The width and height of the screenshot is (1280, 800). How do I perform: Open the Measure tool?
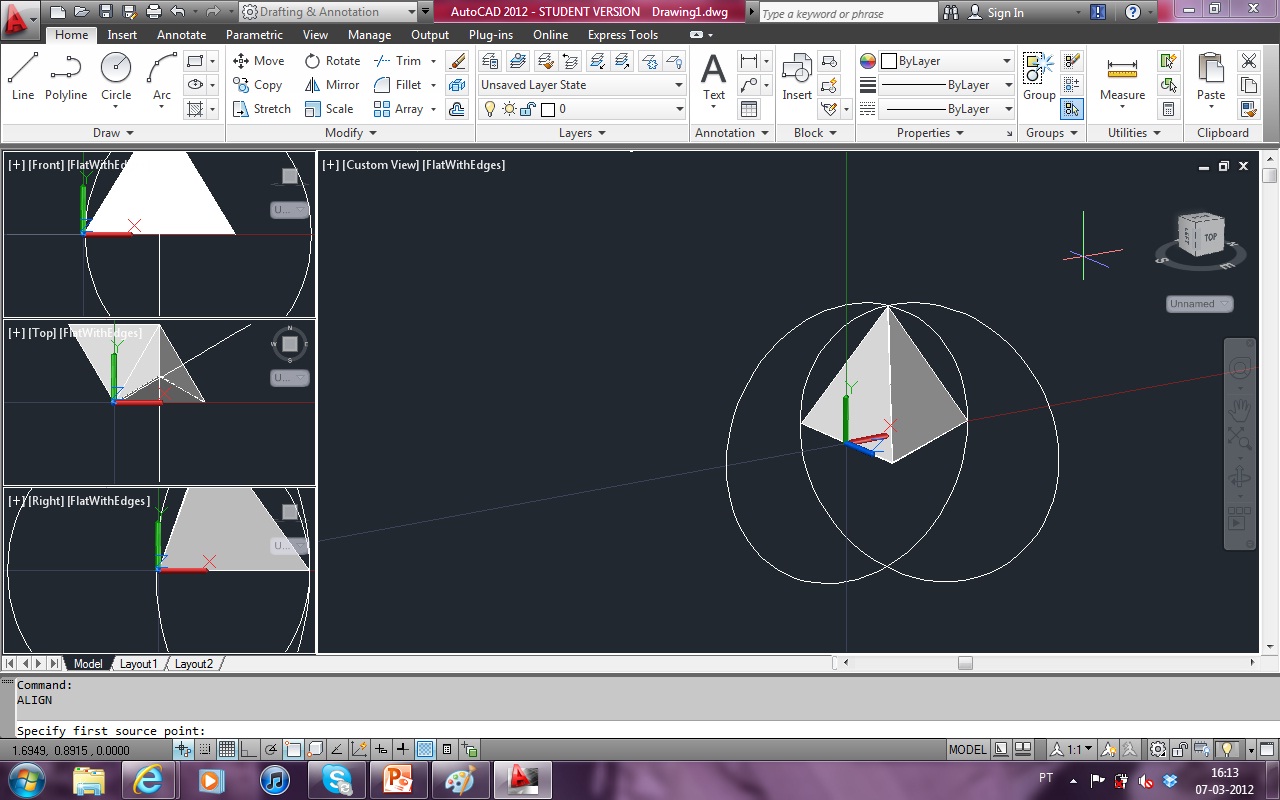(1122, 78)
